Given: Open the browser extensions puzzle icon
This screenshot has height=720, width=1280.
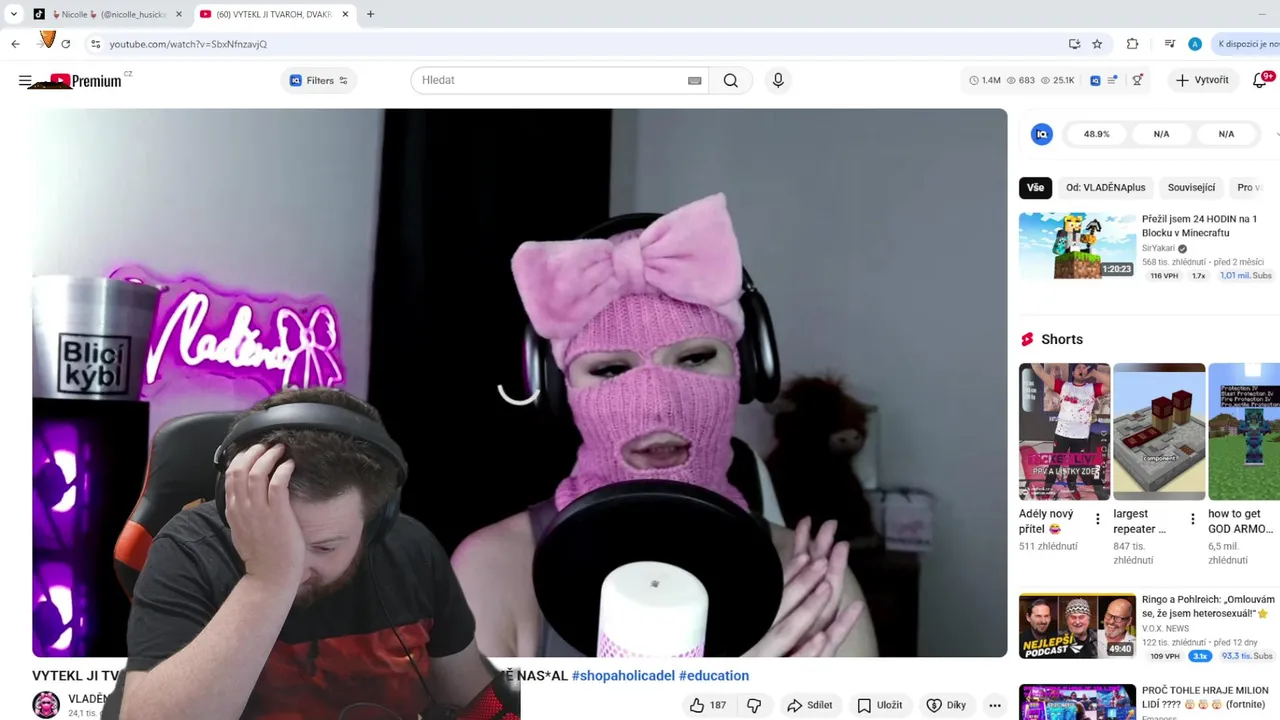Looking at the screenshot, I should coord(1132,44).
